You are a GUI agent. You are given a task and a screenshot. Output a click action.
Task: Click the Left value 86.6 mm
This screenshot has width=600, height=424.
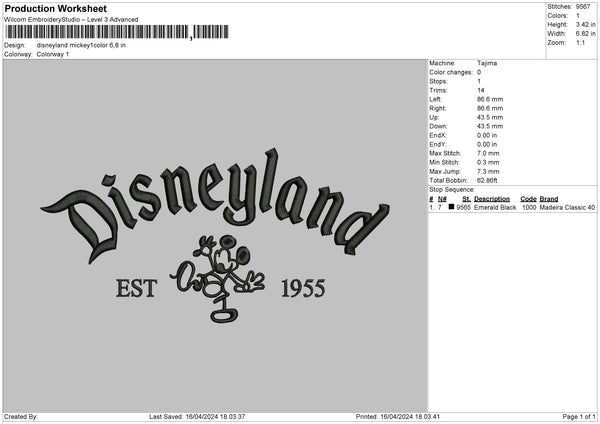490,99
